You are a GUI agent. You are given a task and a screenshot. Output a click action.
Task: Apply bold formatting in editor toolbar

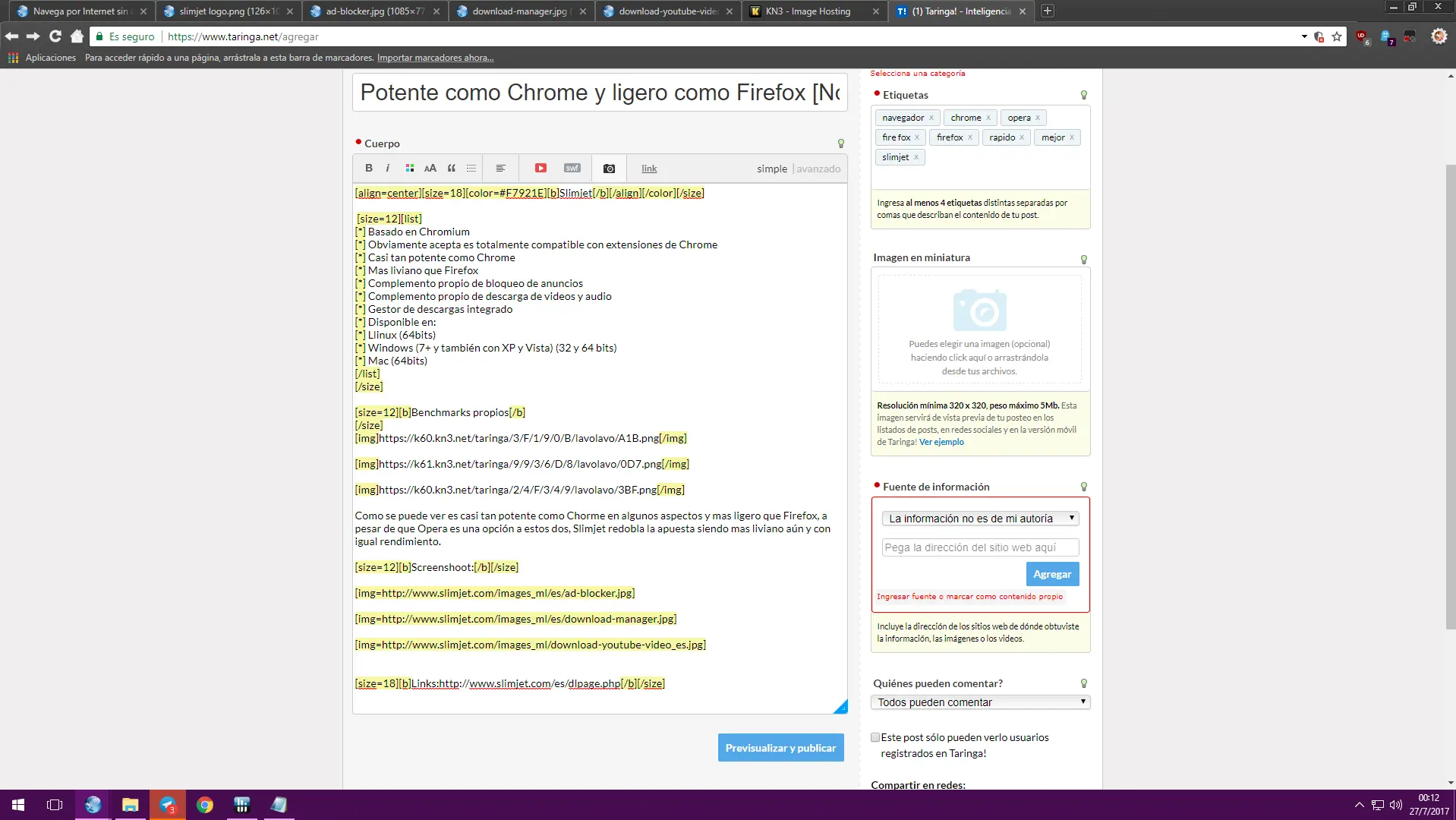[369, 168]
